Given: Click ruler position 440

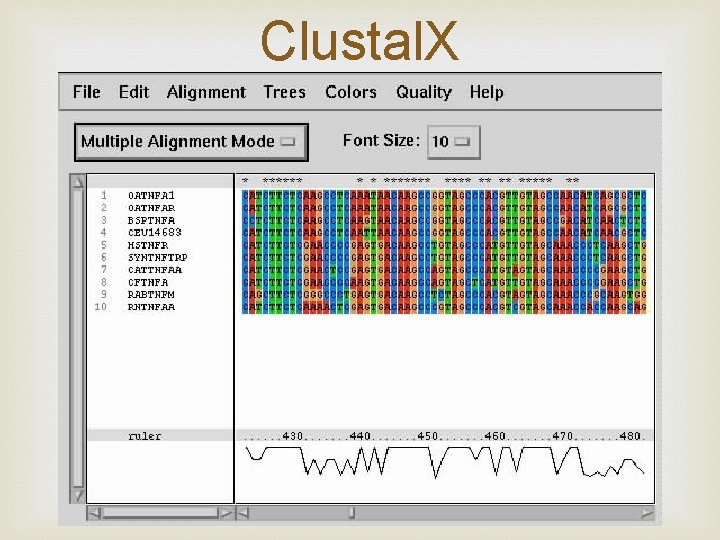Looking at the screenshot, I should pyautogui.click(x=360, y=435).
